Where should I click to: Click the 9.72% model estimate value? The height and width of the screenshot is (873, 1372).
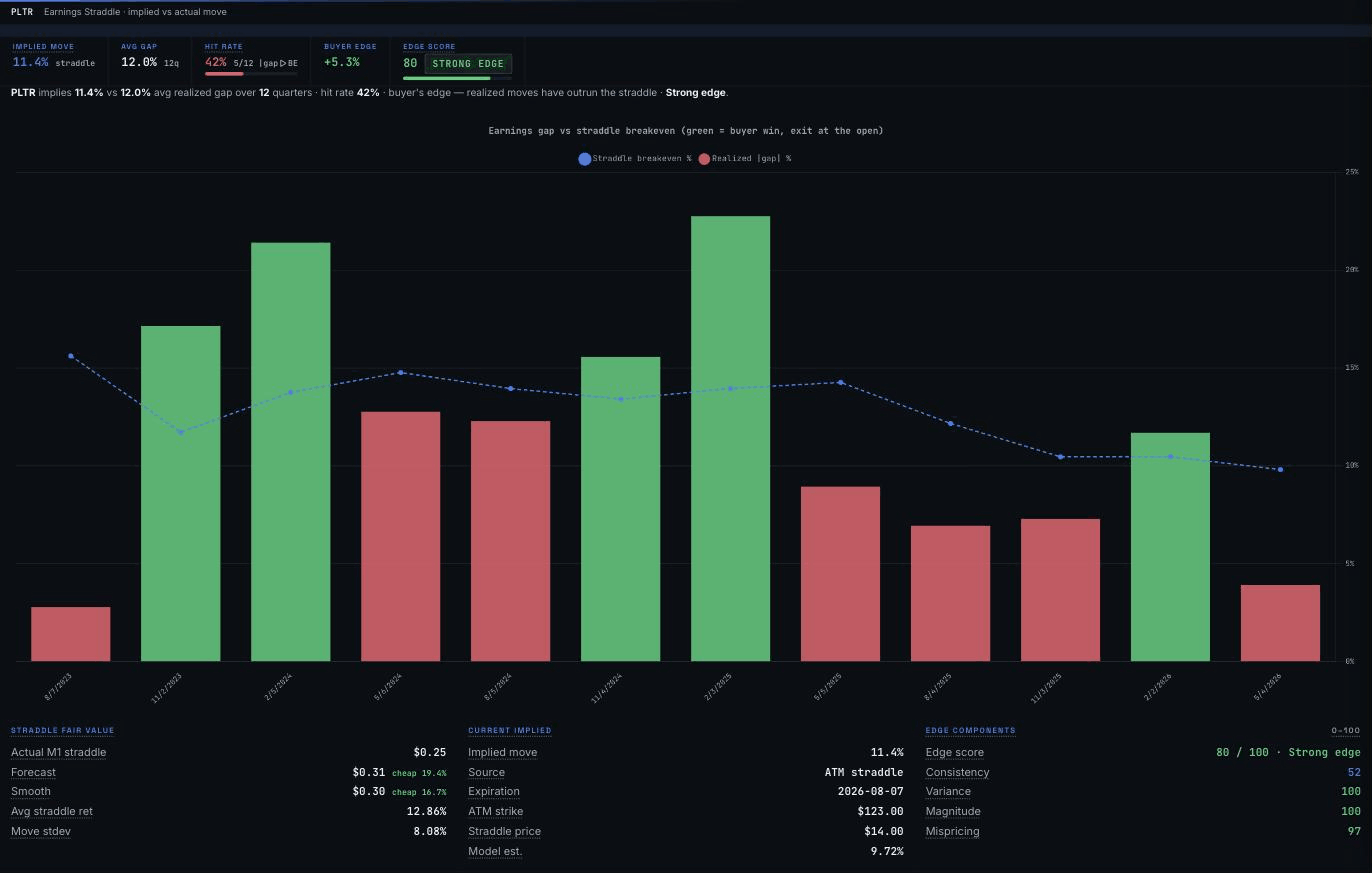[887, 851]
